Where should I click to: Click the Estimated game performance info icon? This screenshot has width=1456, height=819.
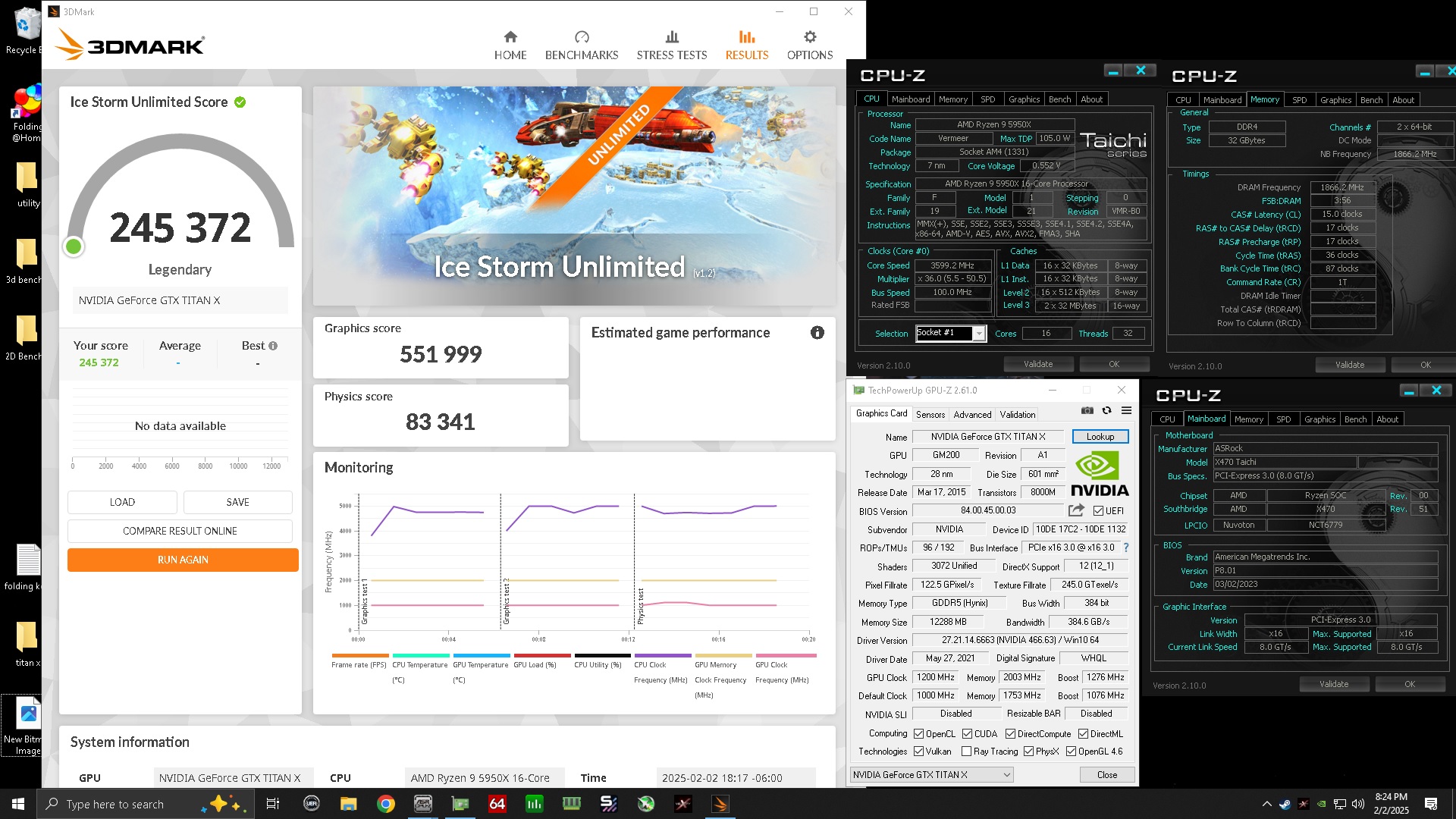coord(817,333)
